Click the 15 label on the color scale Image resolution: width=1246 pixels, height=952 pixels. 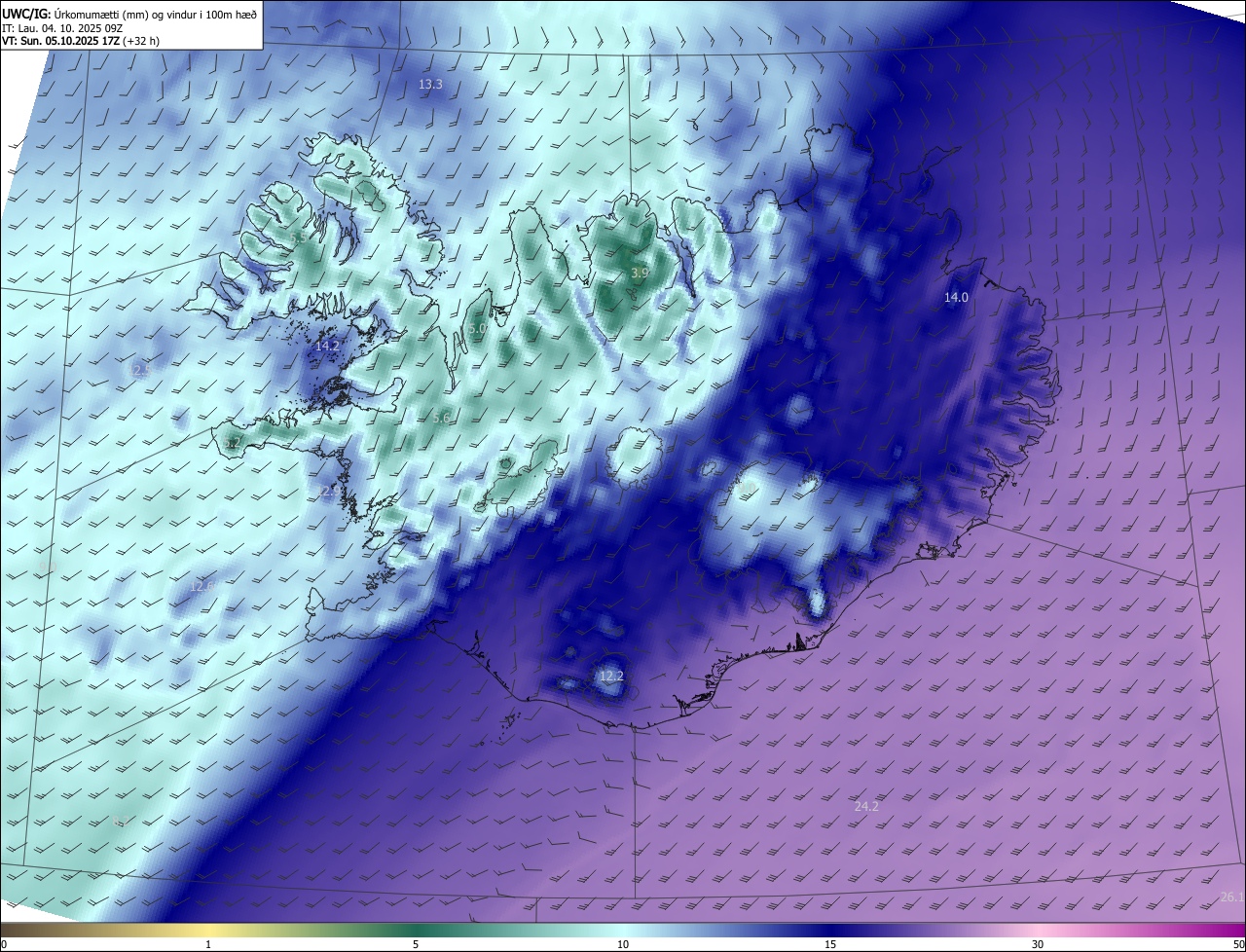pos(830,944)
